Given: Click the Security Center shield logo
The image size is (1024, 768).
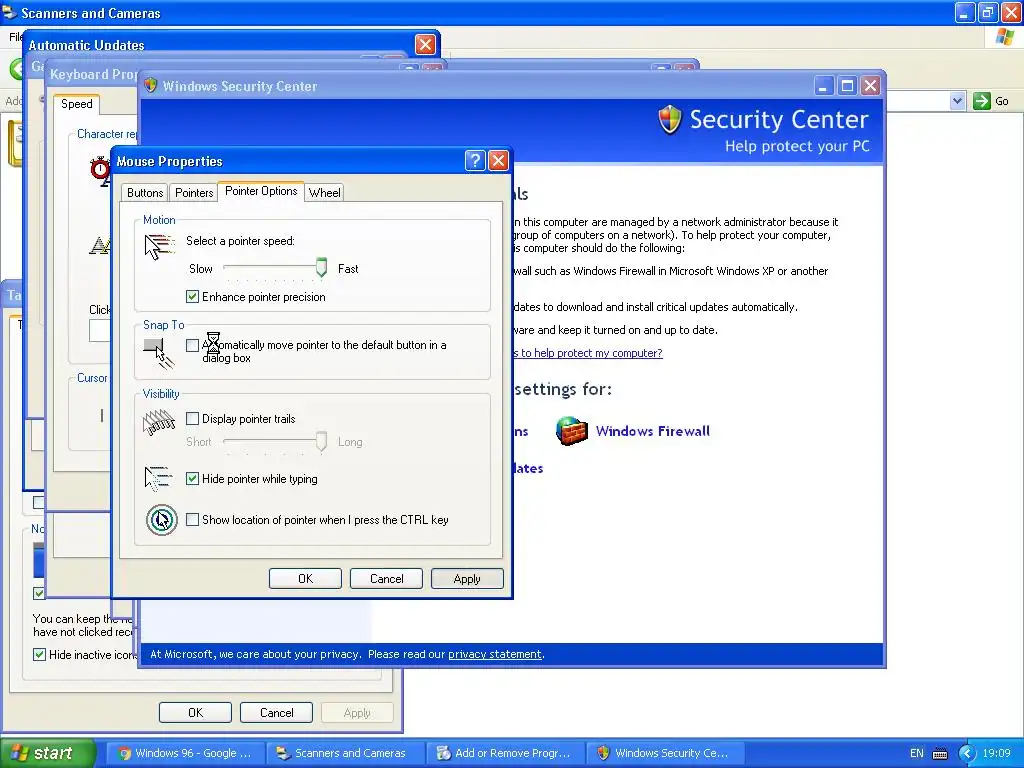Looking at the screenshot, I should coord(669,120).
